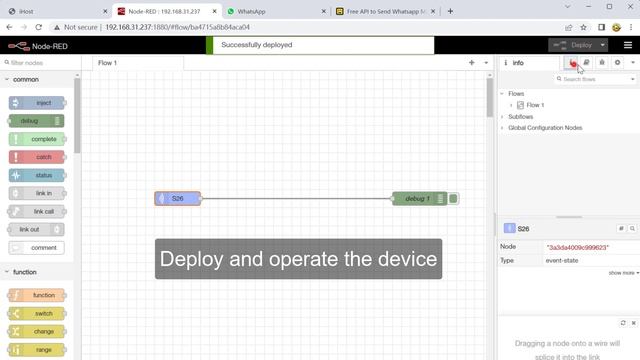This screenshot has height=360, width=640.
Task: Select the inject node in the palette
Action: click(x=37, y=103)
